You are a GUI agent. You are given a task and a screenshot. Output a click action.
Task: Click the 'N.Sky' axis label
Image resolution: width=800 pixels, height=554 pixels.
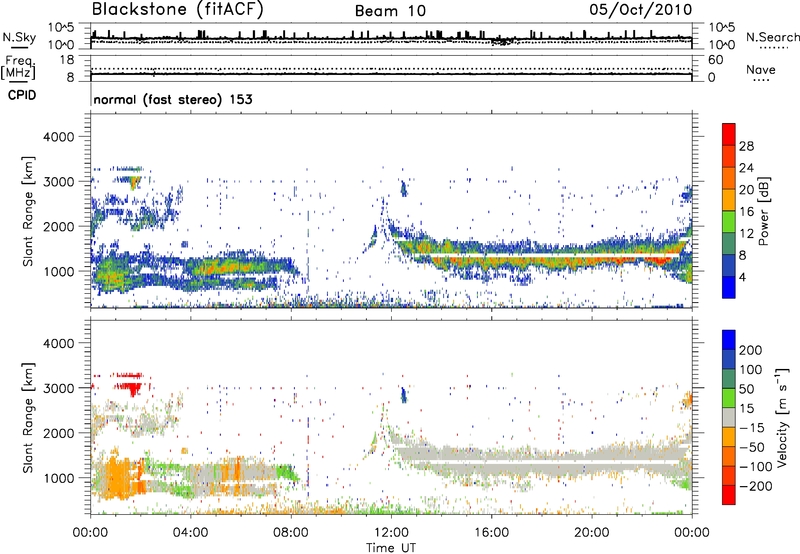coord(19,37)
